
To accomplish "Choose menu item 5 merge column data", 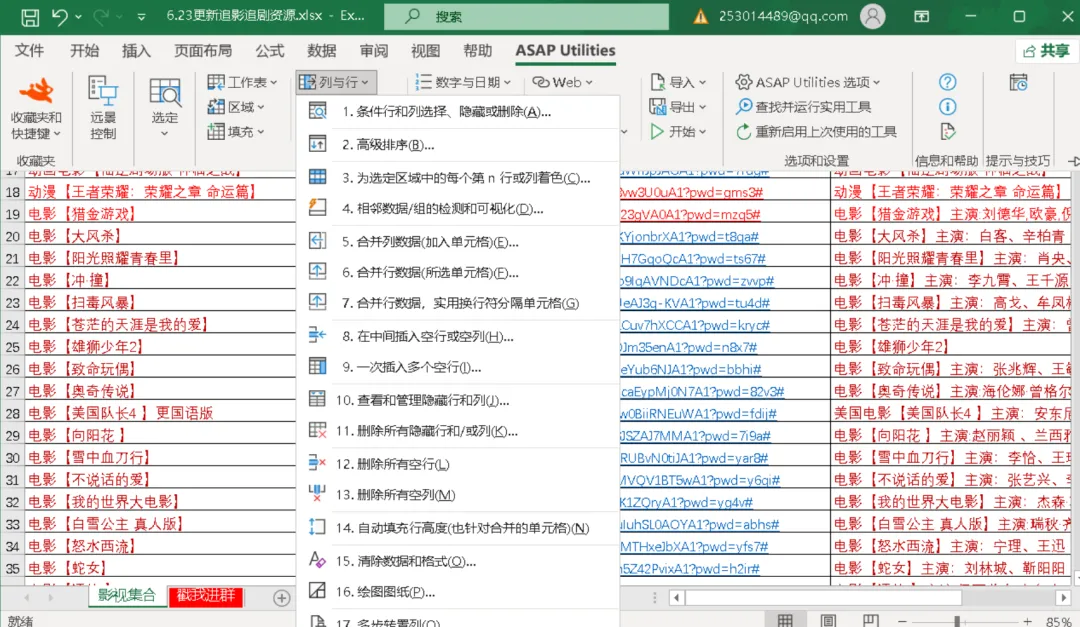I will [x=458, y=242].
